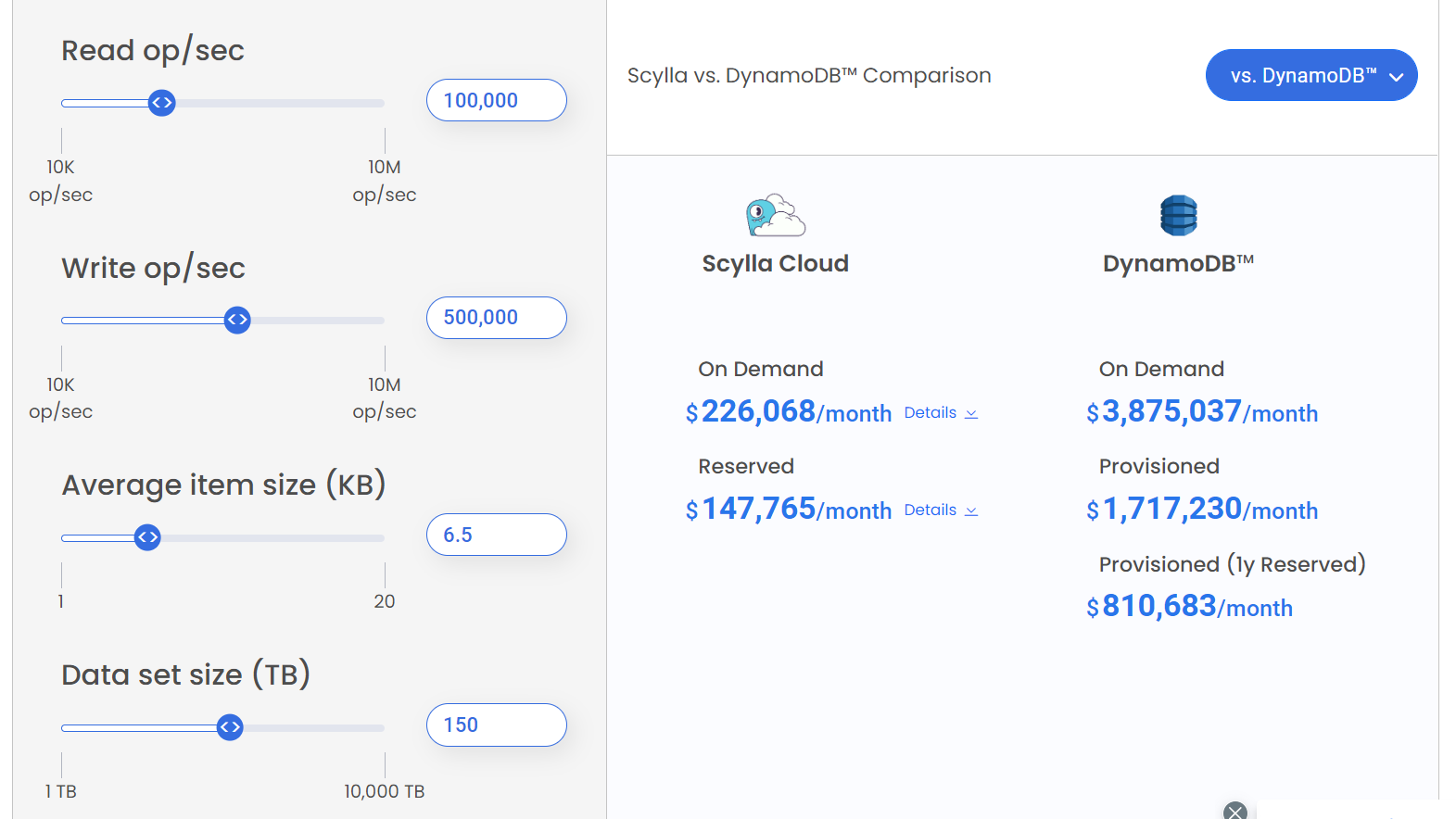Click the On Demand label under Scylla Cloud
The image size is (1456, 819).
761,369
